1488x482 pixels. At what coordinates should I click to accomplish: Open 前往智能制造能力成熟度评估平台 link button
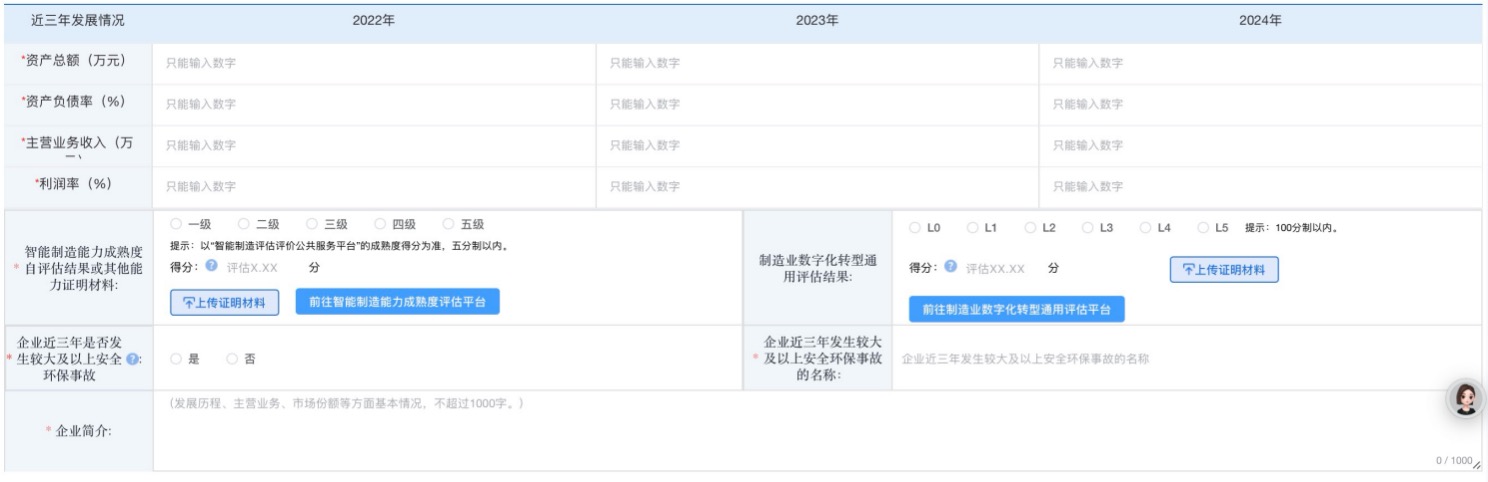click(x=397, y=302)
